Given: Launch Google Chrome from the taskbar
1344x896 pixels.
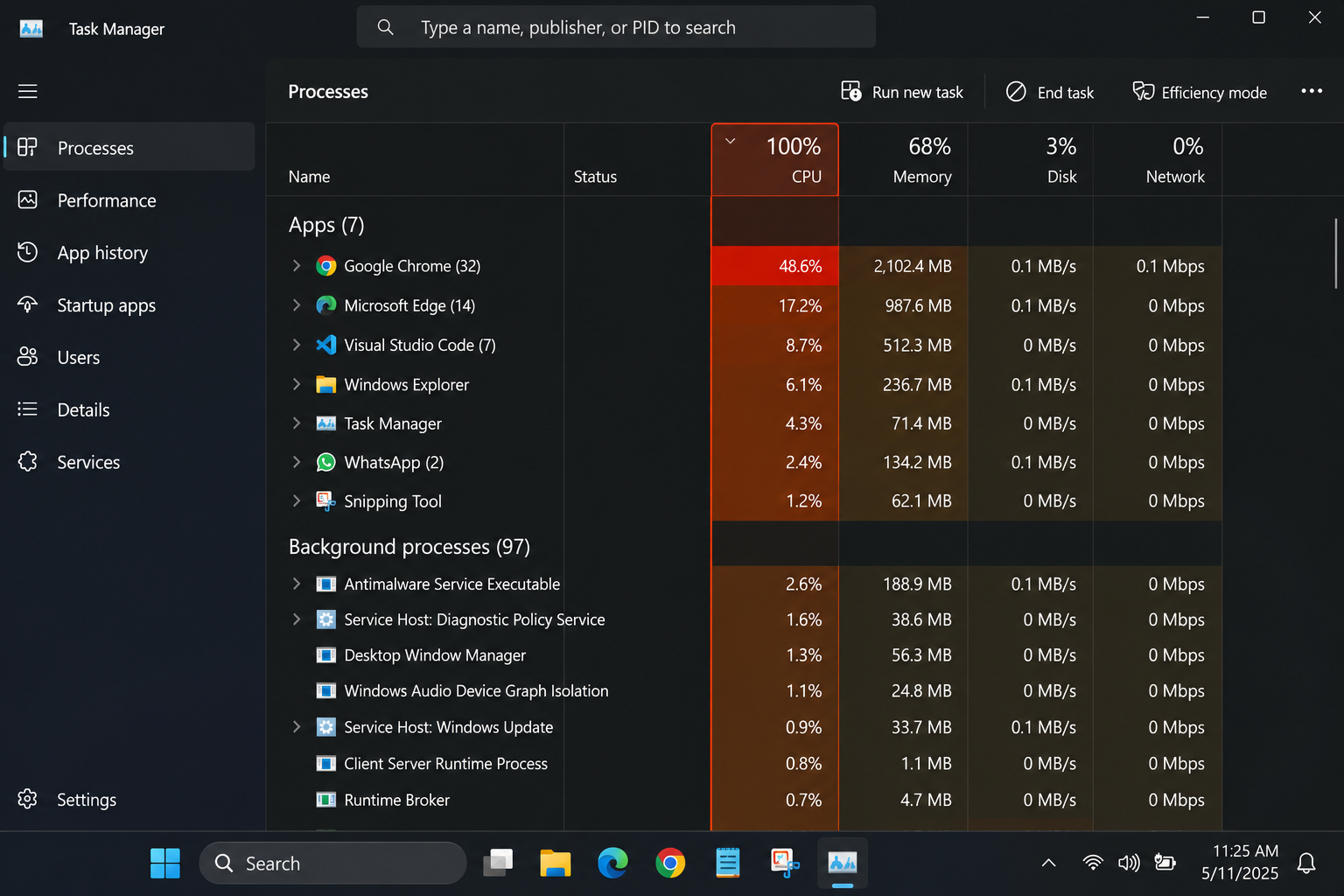Looking at the screenshot, I should click(670, 864).
